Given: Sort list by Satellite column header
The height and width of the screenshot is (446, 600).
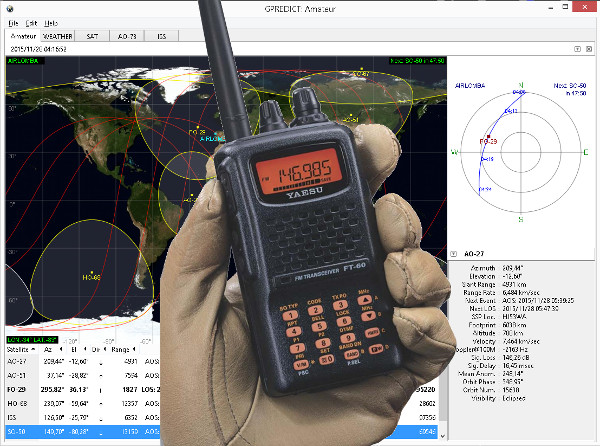Looking at the screenshot, I should click(21, 349).
